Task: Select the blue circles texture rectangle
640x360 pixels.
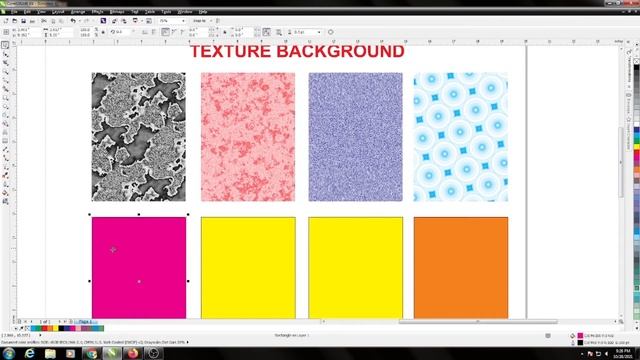Action: [461, 137]
